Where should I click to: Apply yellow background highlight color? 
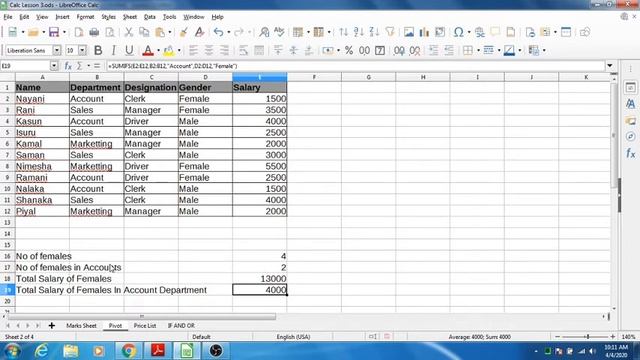[x=169, y=50]
